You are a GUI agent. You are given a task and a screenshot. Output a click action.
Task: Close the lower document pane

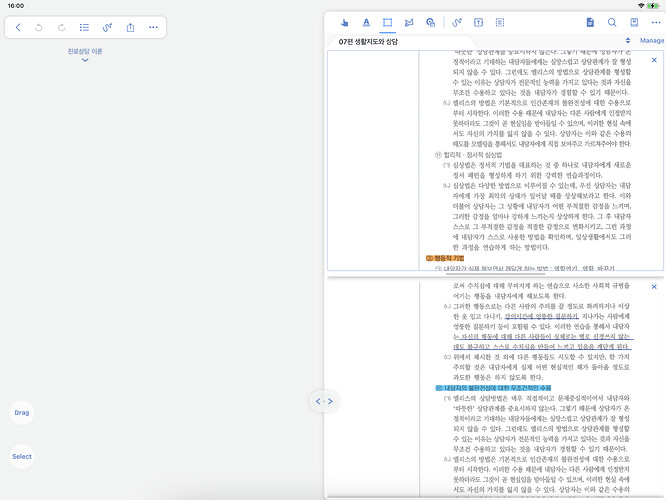tap(654, 287)
